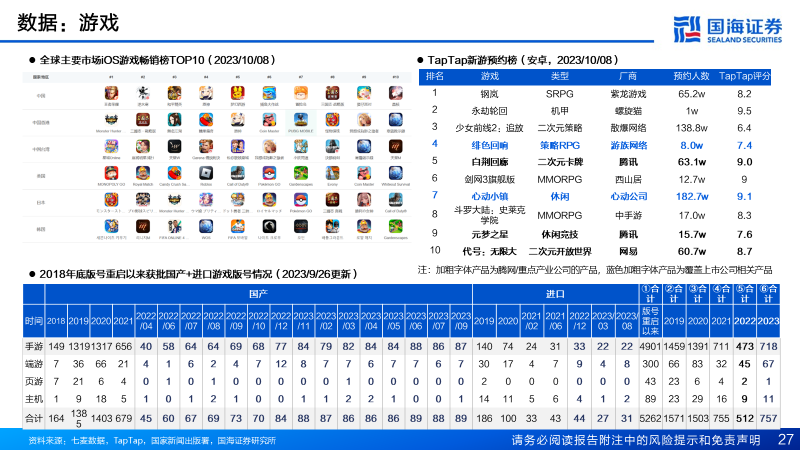Viewport: 800px width, 450px height.
Task: Click the bold 白荆回廊 game name
Action: coord(489,162)
